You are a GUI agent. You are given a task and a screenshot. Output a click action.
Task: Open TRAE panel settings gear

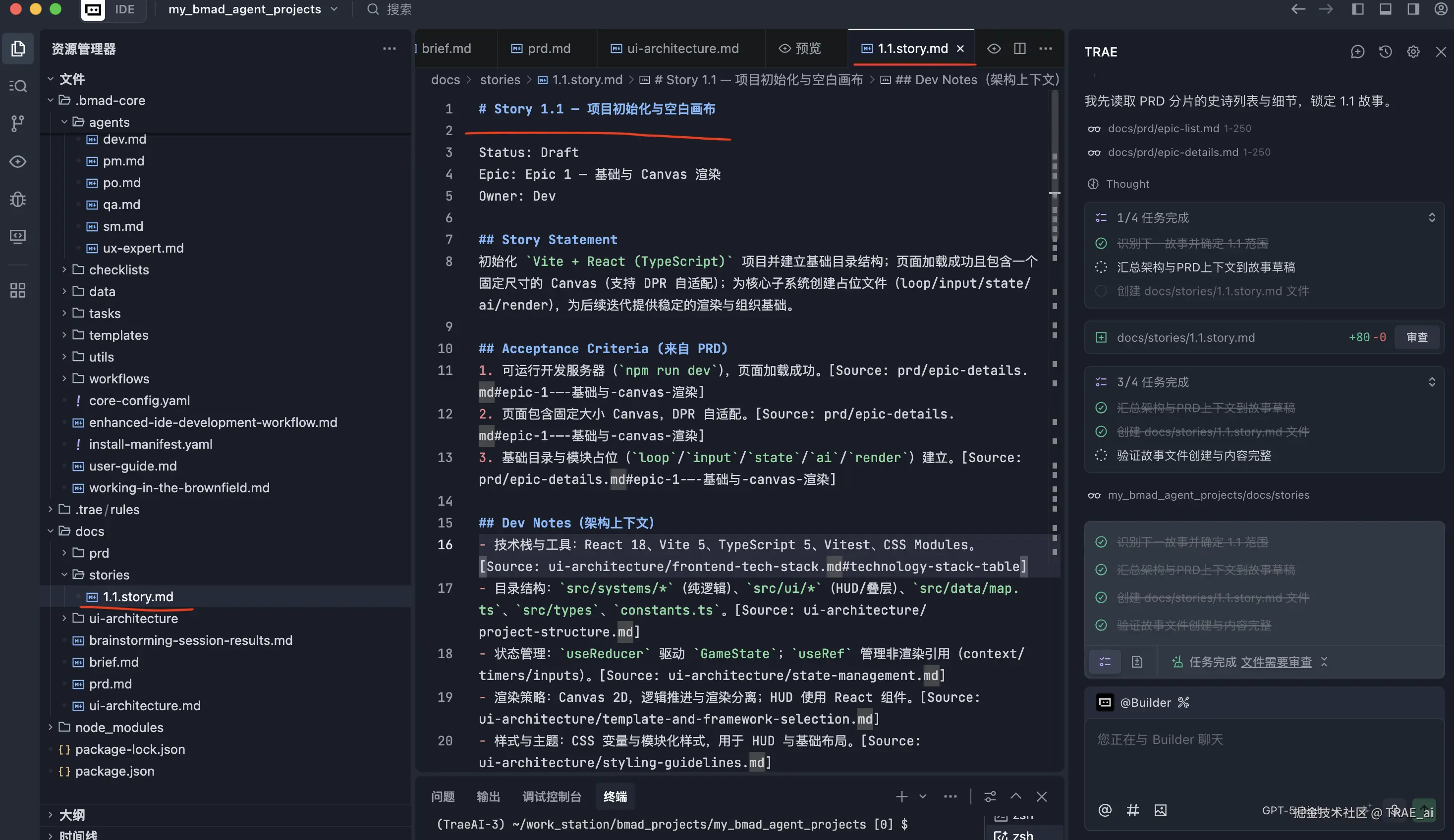coord(1412,52)
